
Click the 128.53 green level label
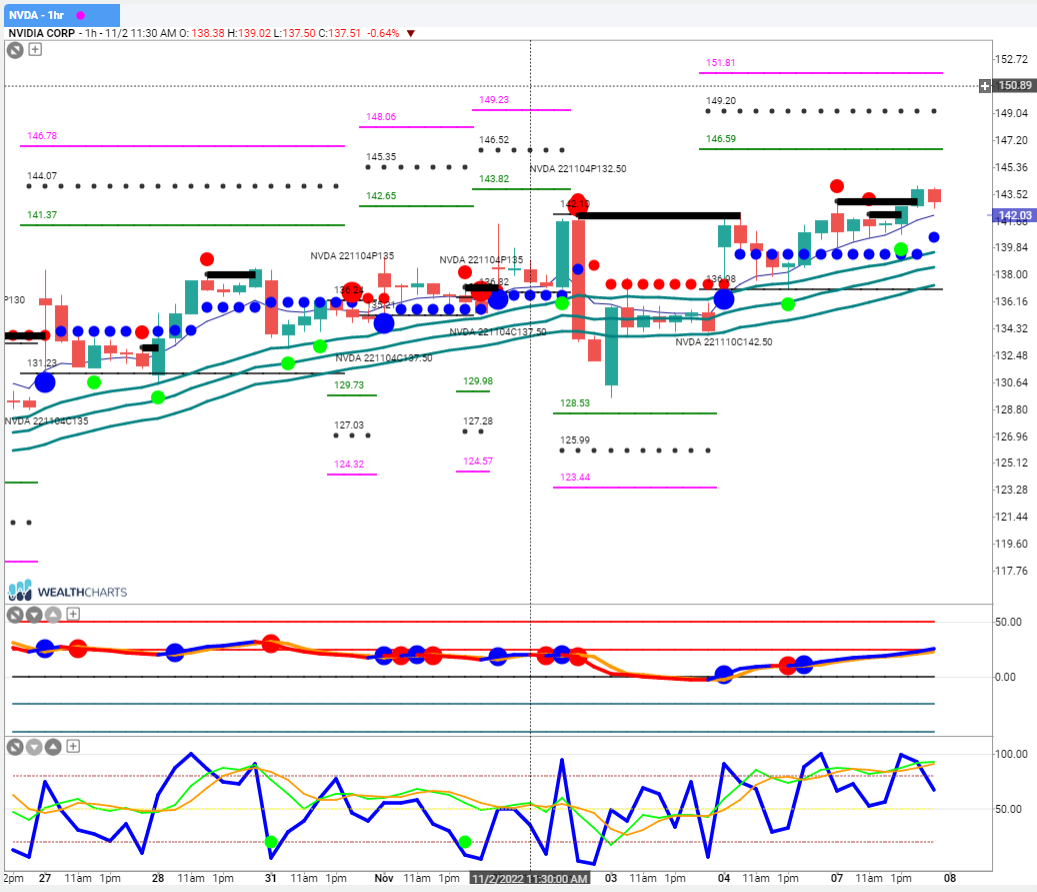click(575, 403)
